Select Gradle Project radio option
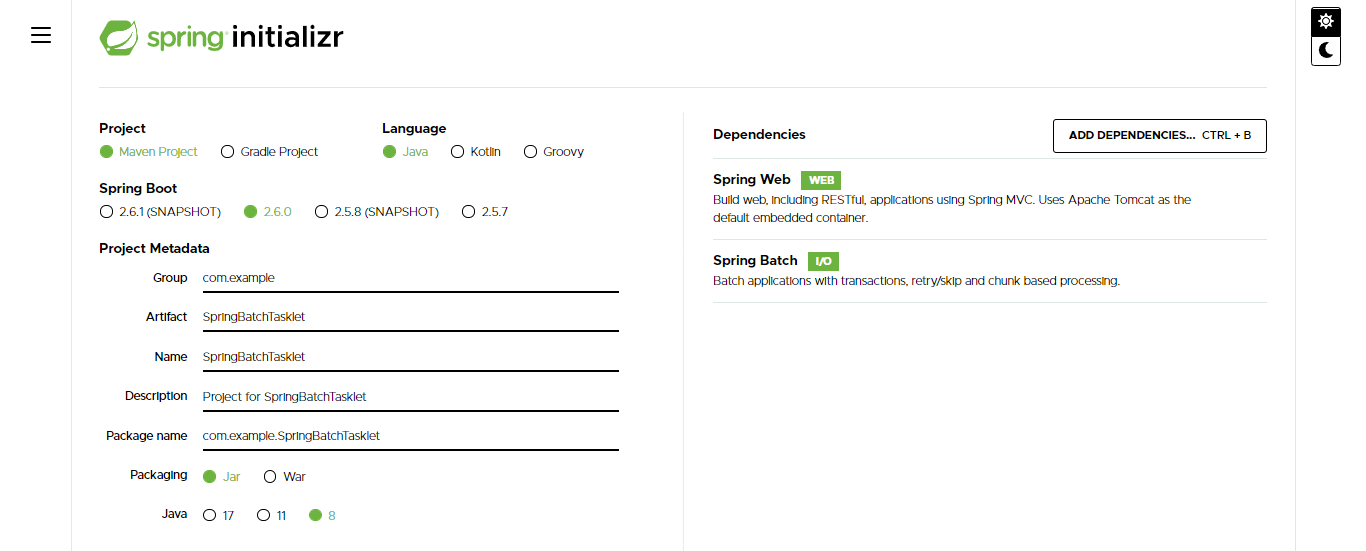 point(268,152)
